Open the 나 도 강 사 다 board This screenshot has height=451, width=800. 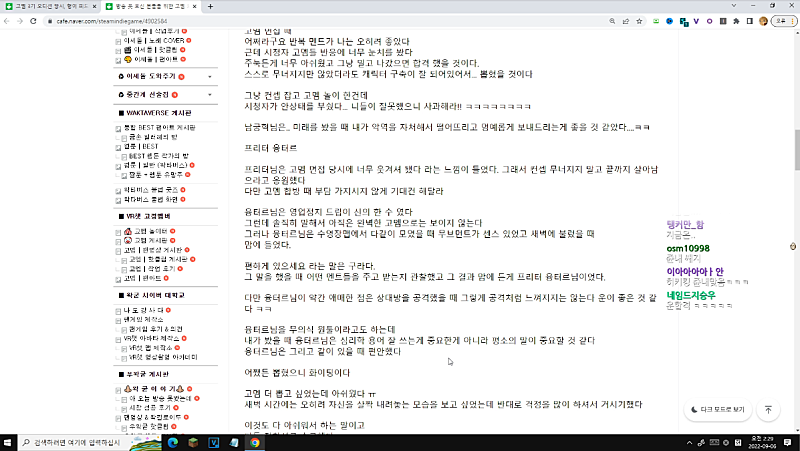(x=144, y=310)
